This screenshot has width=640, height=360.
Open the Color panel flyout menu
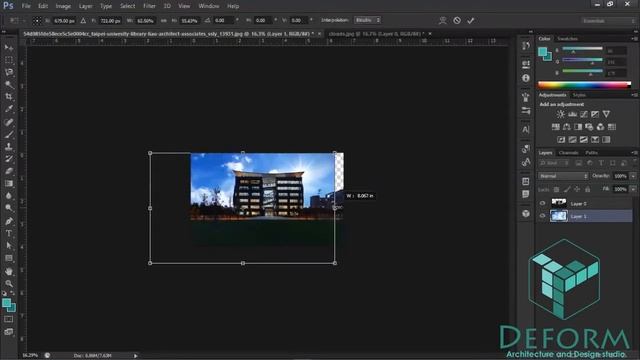(635, 39)
